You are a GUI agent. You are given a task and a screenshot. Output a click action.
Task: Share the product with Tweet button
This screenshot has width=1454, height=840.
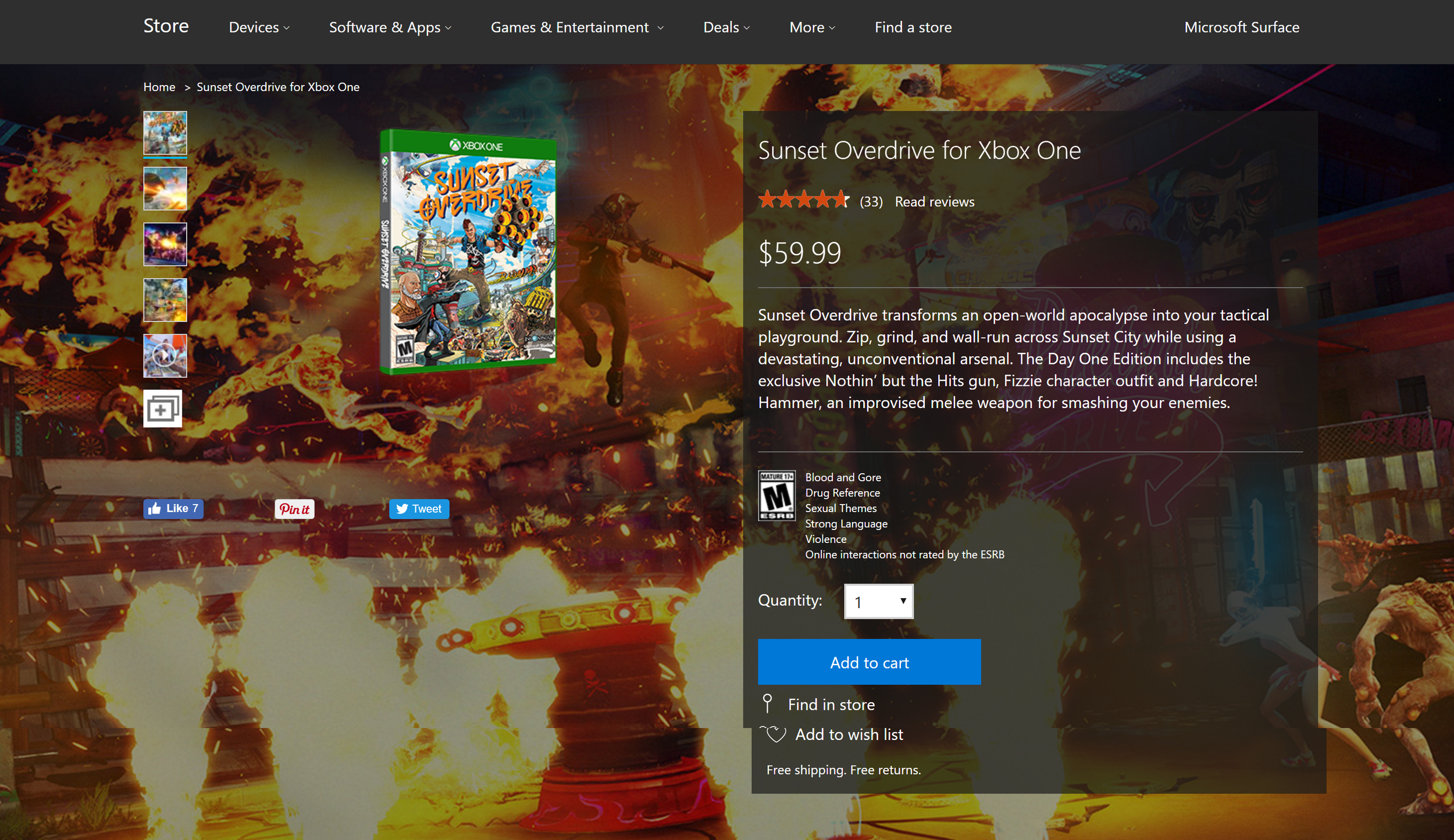pyautogui.click(x=419, y=509)
